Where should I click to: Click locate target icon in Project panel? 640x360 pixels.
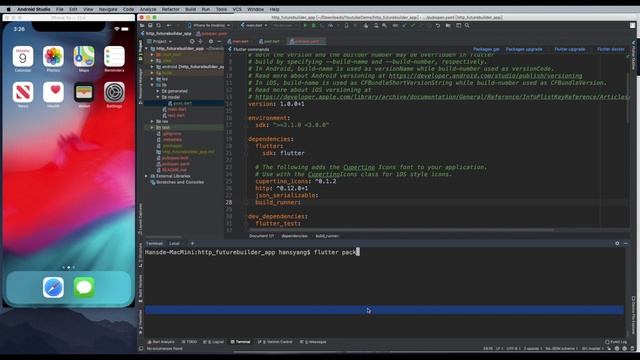(x=192, y=41)
